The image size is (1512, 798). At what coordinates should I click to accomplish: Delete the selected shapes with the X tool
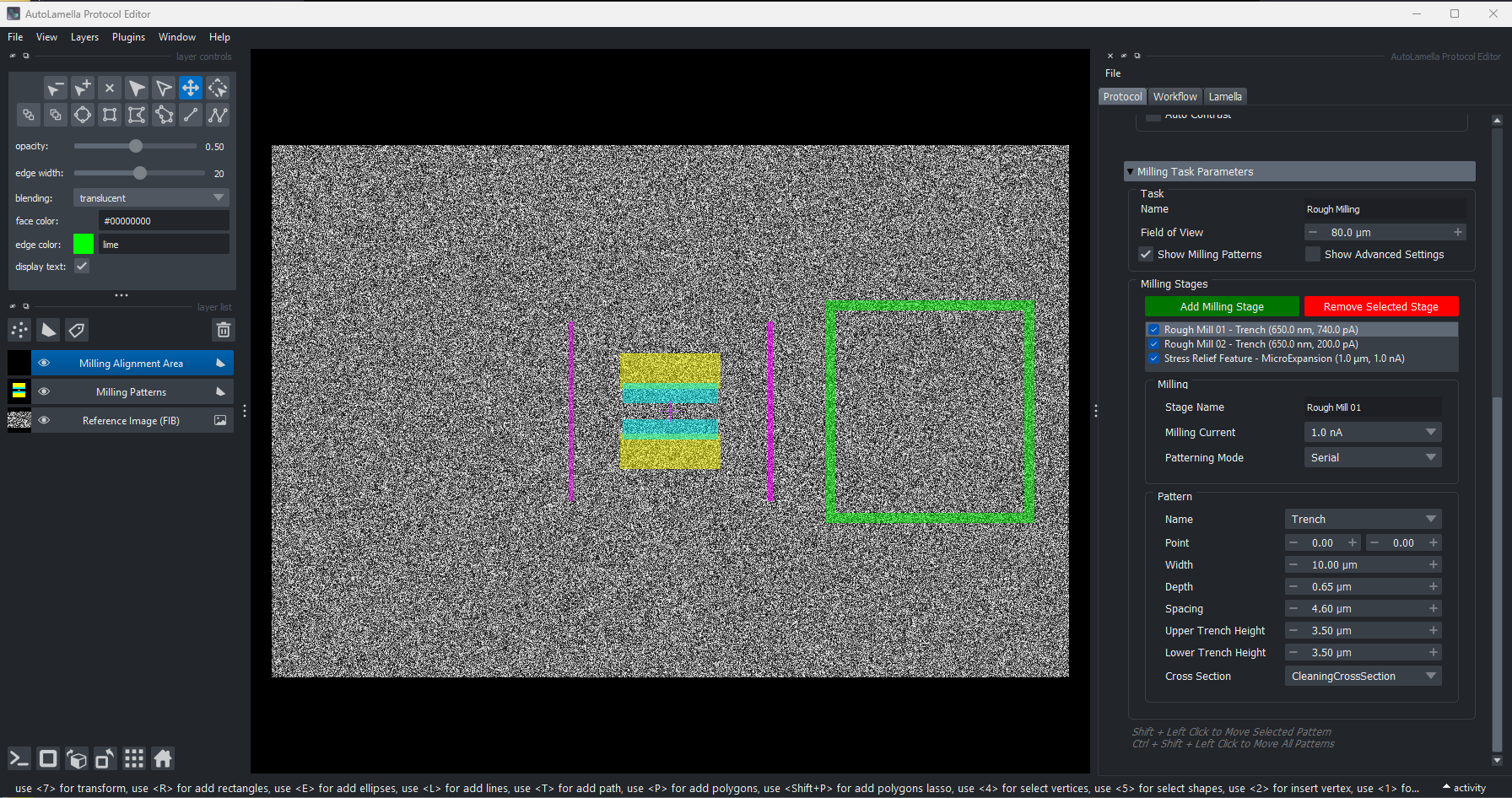109,87
